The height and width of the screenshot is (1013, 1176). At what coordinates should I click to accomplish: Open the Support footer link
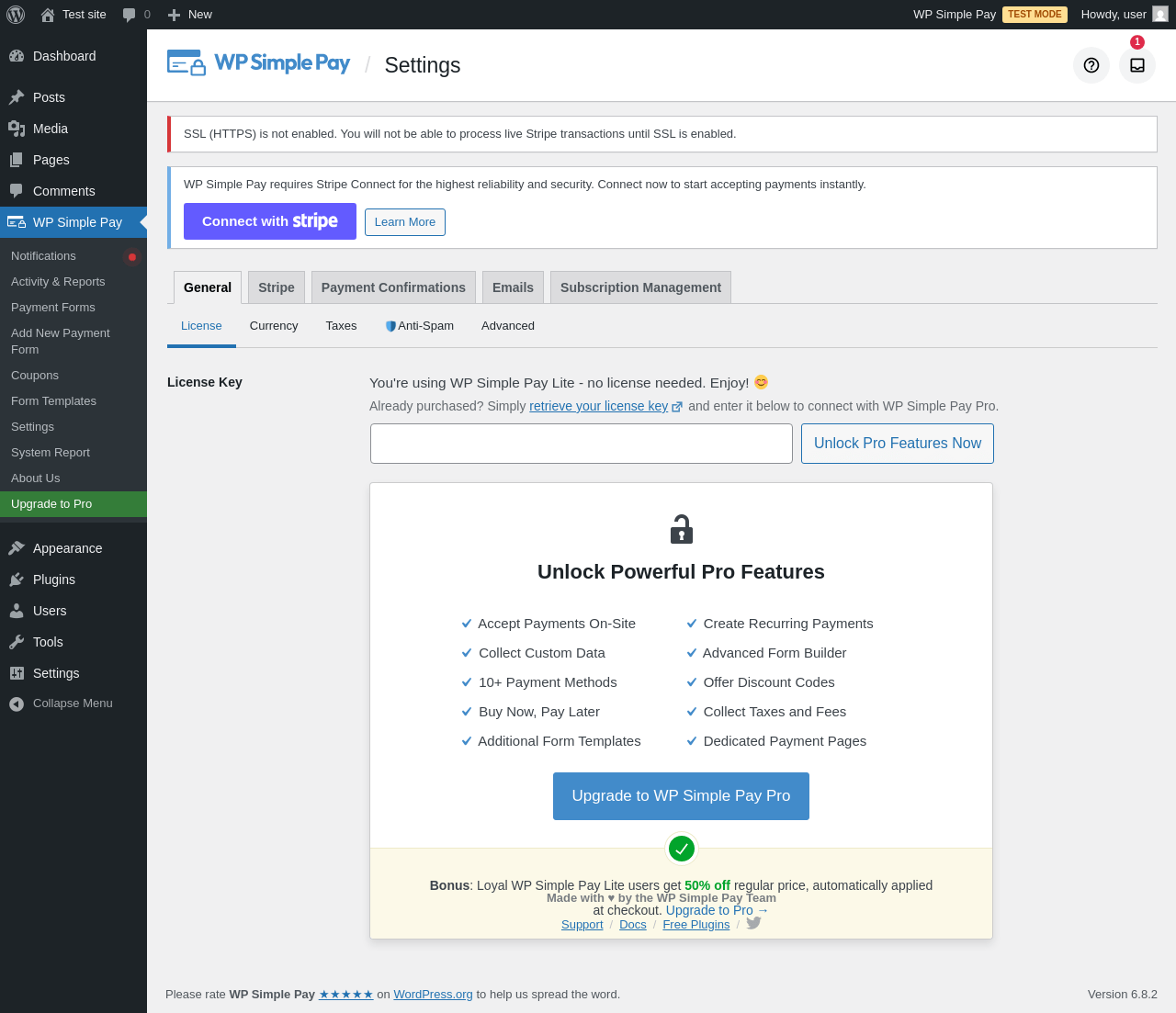click(582, 925)
